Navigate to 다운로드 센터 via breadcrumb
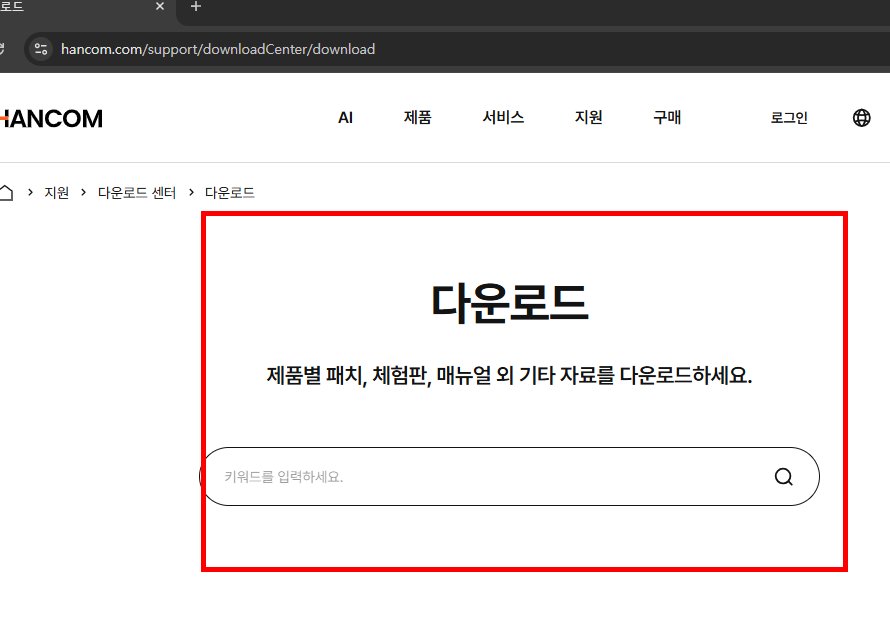890x638 pixels. (137, 192)
